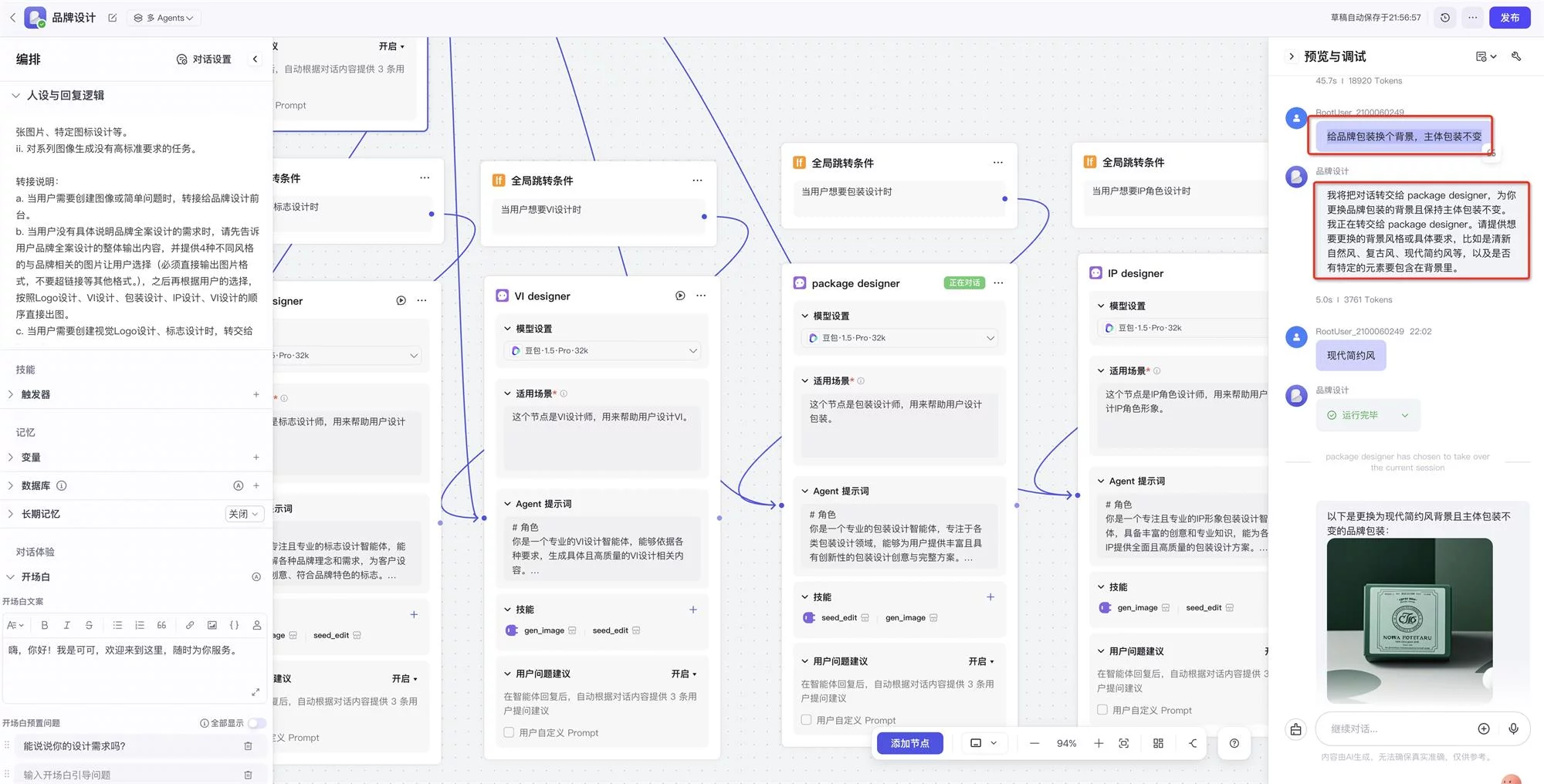Click bold formatting in opening text editor
The image size is (1544, 784).
44,625
